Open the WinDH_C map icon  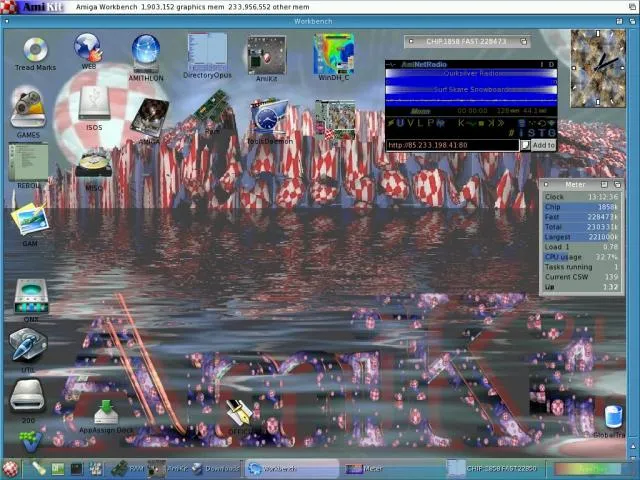[333, 53]
